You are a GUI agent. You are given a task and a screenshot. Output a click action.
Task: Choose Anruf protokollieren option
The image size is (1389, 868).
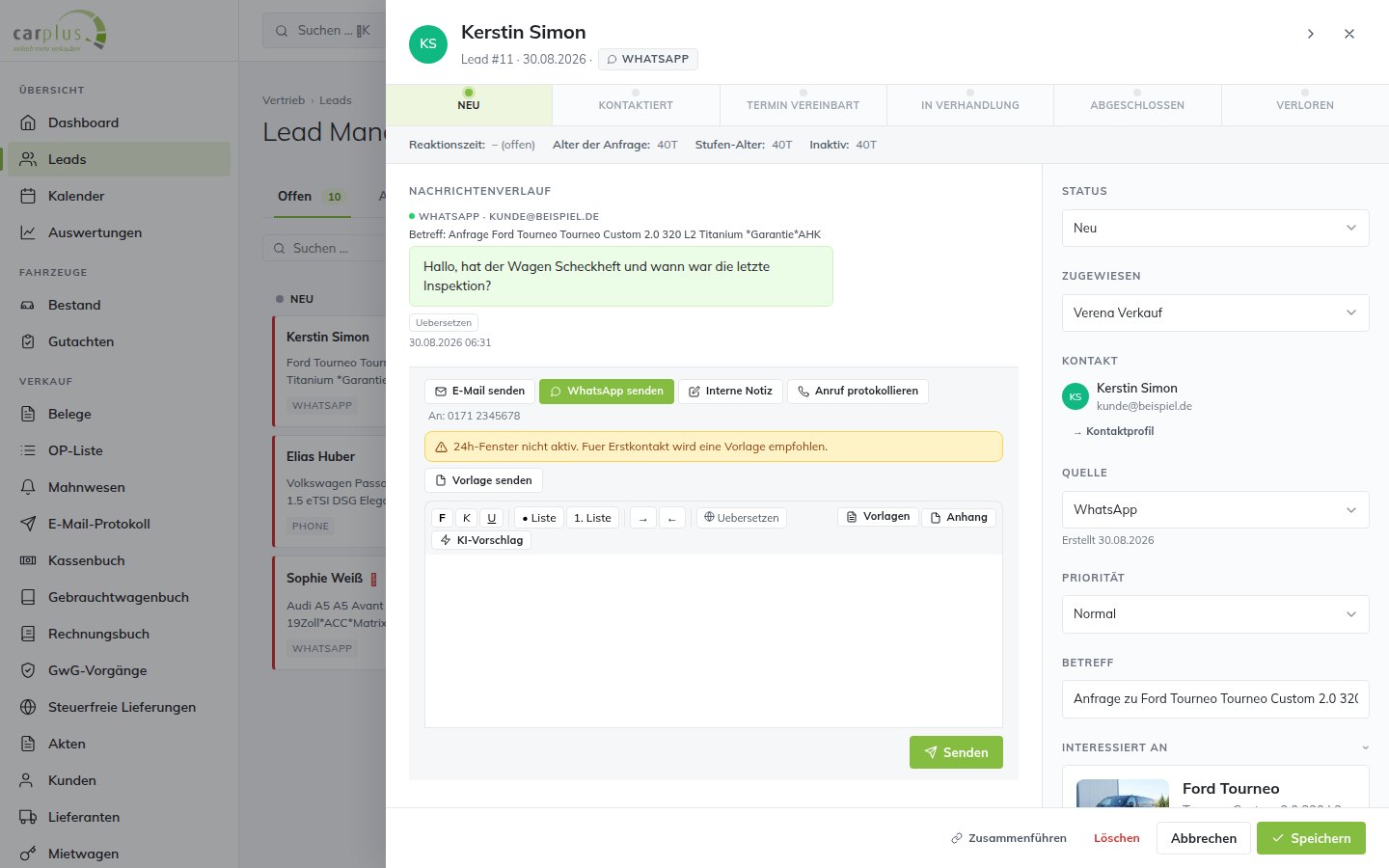click(858, 391)
